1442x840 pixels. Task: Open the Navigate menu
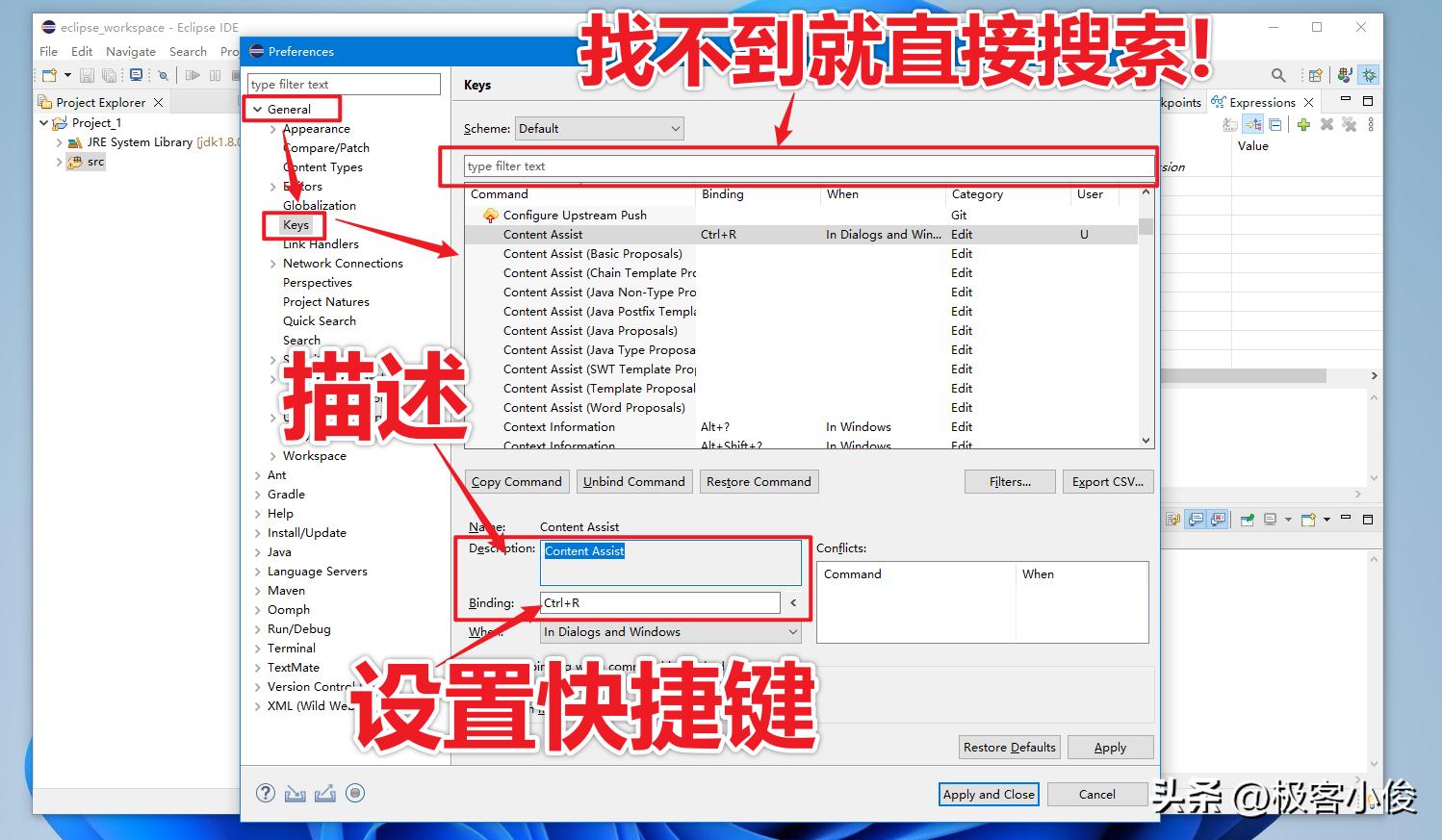point(131,51)
